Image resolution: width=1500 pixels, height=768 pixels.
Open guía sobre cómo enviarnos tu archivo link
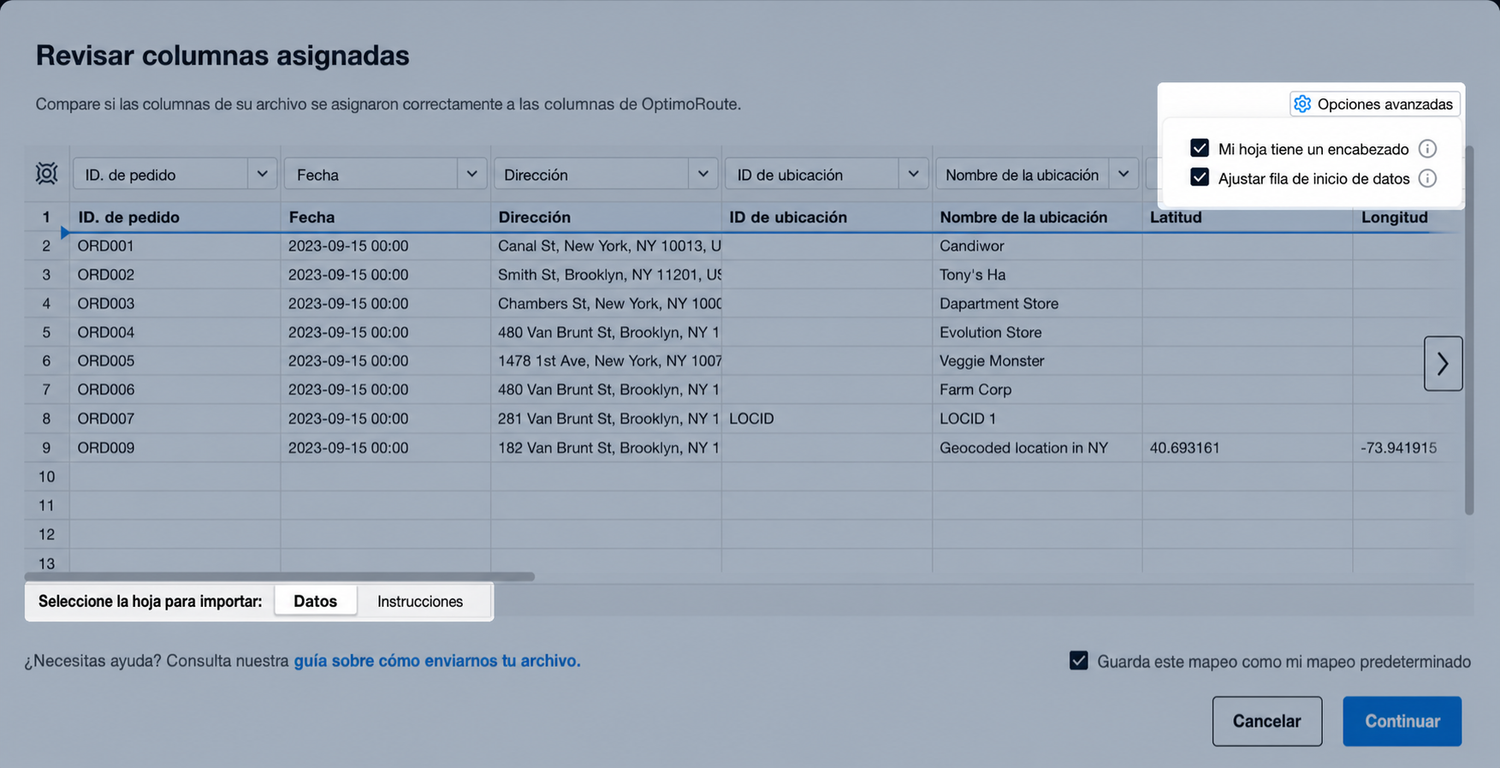pos(437,661)
